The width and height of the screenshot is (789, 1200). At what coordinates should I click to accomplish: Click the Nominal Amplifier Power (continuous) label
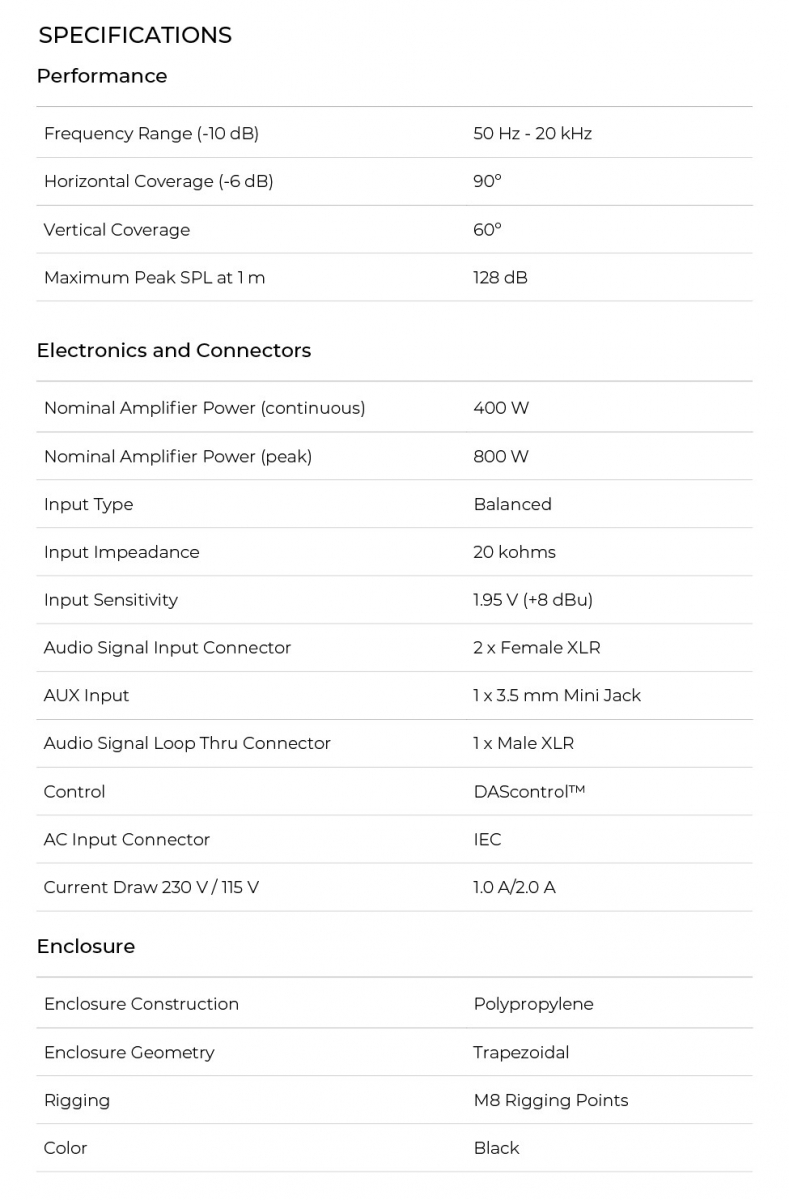(x=204, y=408)
